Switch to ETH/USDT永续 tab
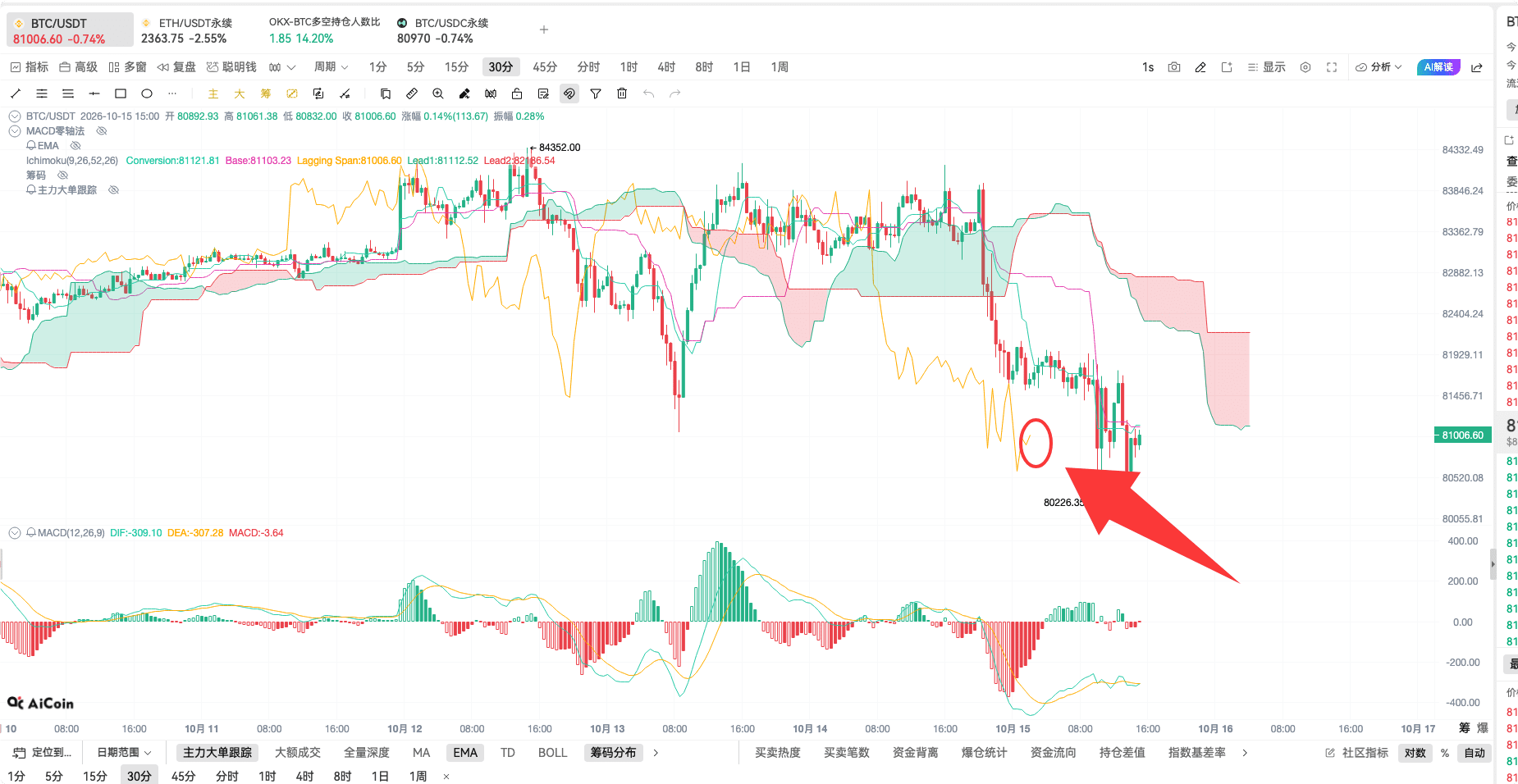 187,30
